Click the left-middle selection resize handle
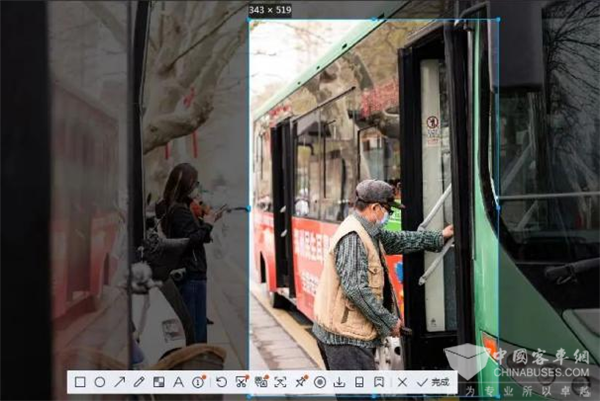This screenshot has width=600, height=401. [x=249, y=209]
